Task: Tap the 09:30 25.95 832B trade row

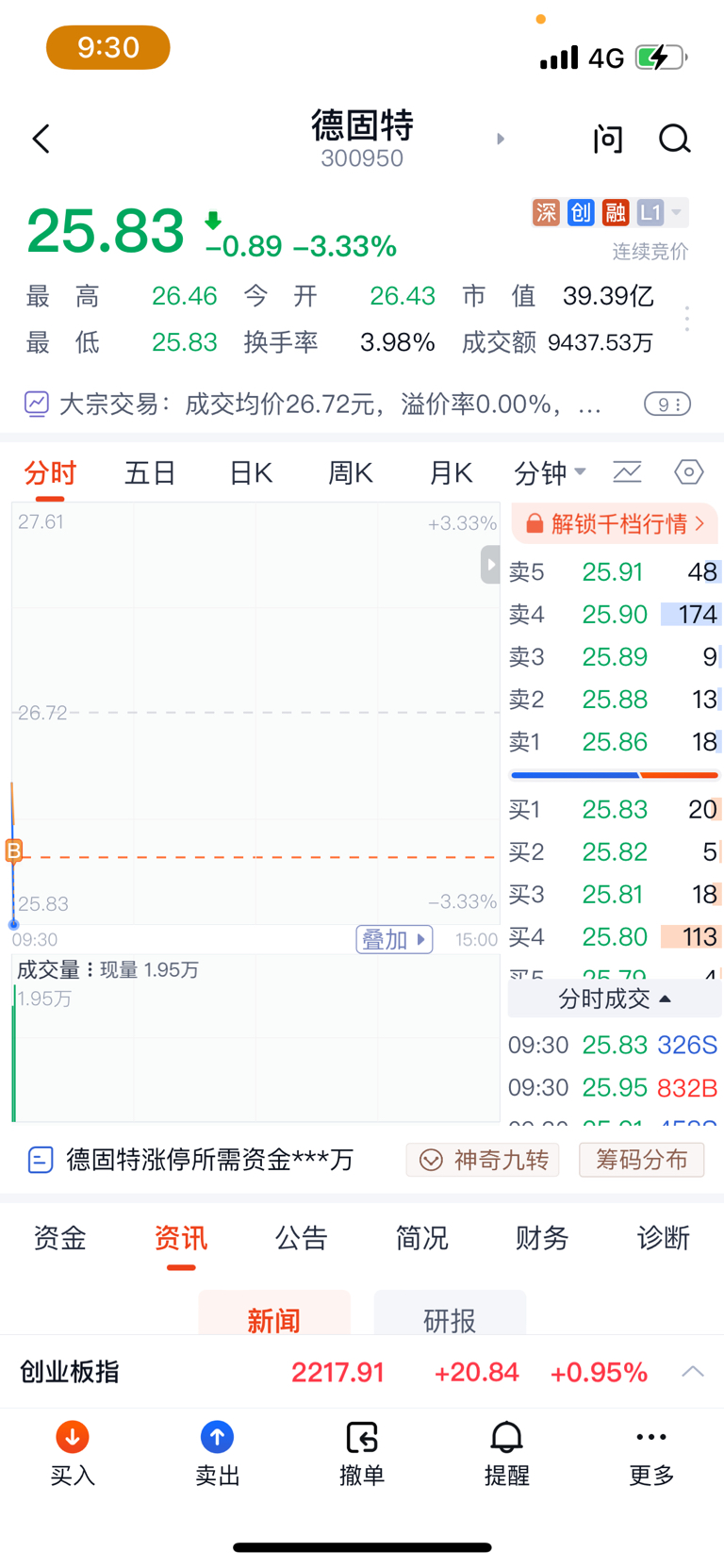Action: pos(613,1087)
